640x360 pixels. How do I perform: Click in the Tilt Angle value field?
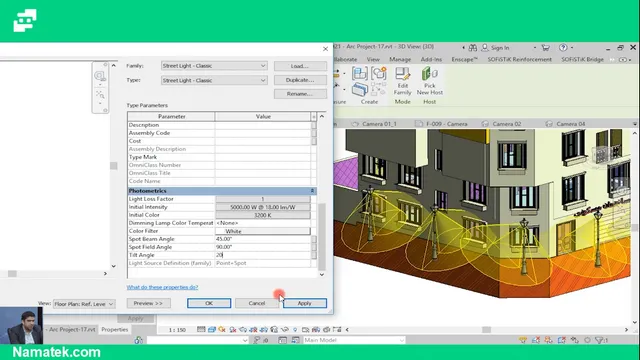click(263, 255)
